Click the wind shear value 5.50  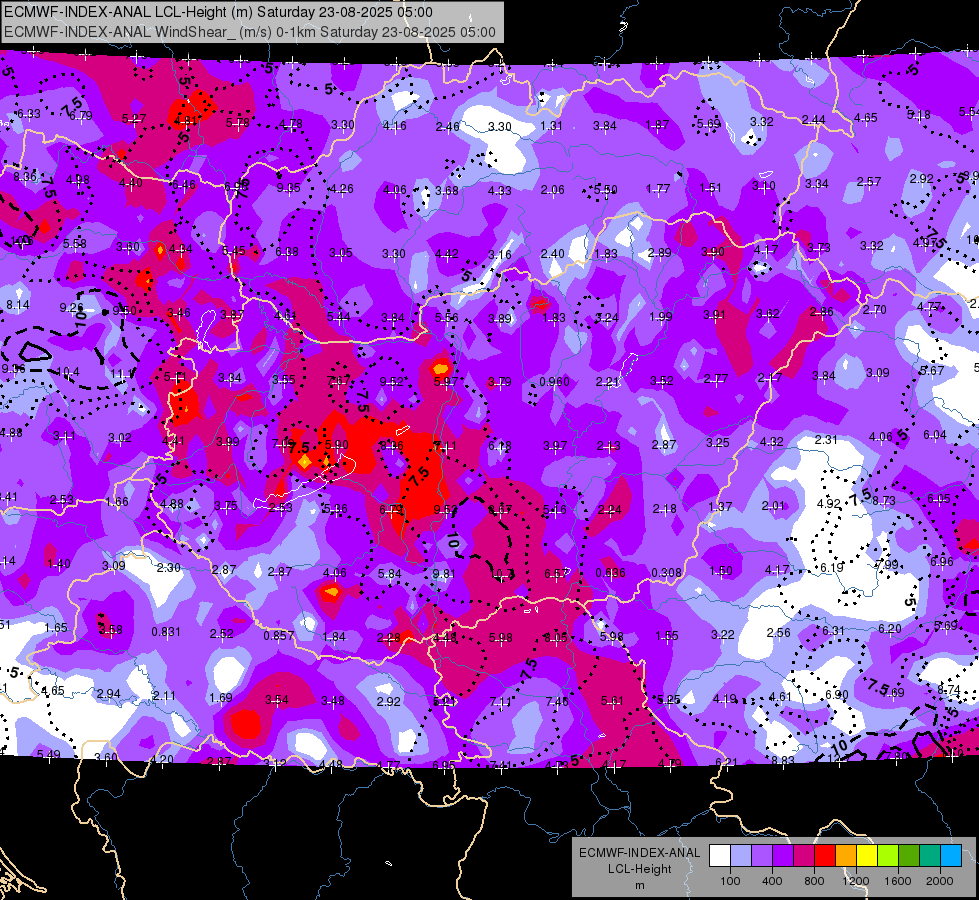606,189
